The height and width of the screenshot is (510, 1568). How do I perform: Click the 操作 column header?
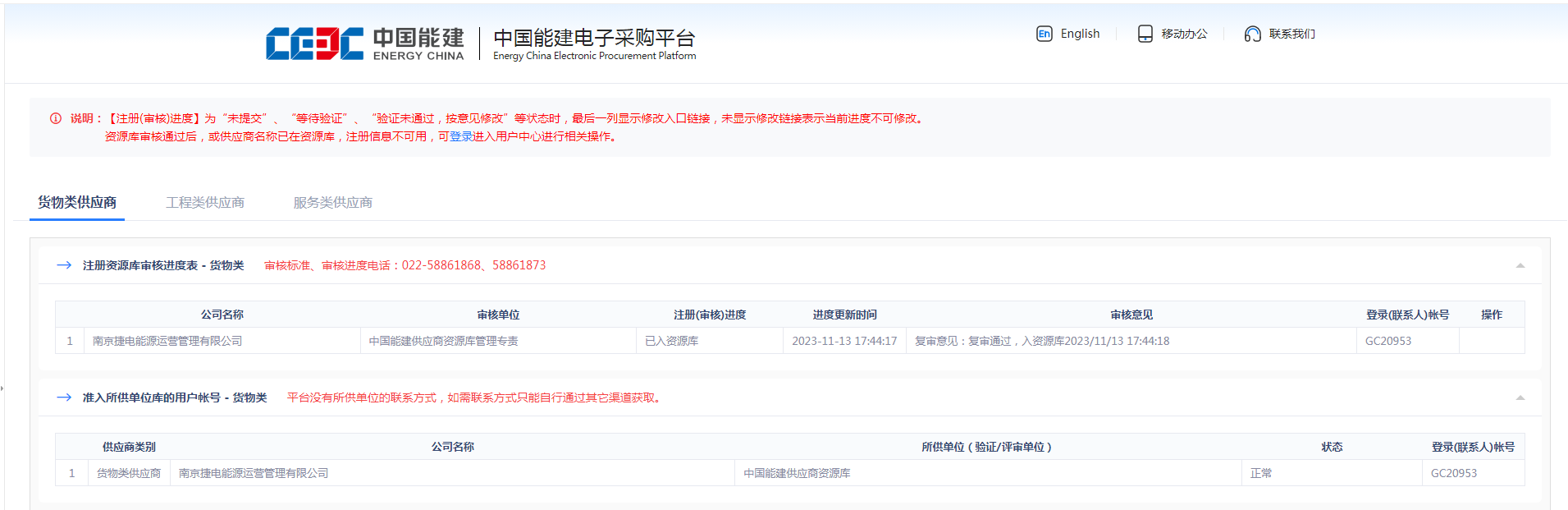[x=1492, y=315]
